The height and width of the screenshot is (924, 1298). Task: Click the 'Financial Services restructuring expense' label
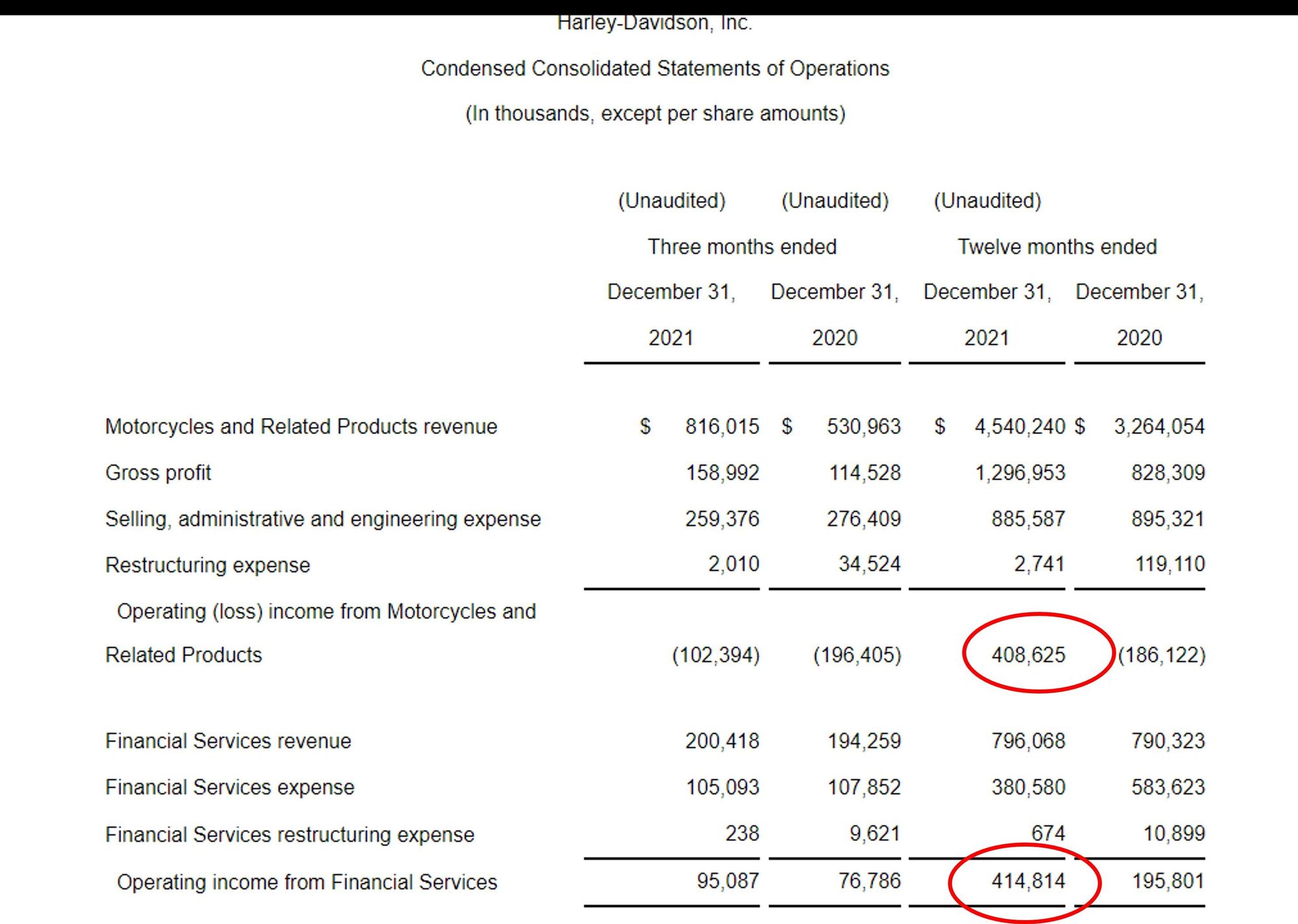[x=289, y=834]
